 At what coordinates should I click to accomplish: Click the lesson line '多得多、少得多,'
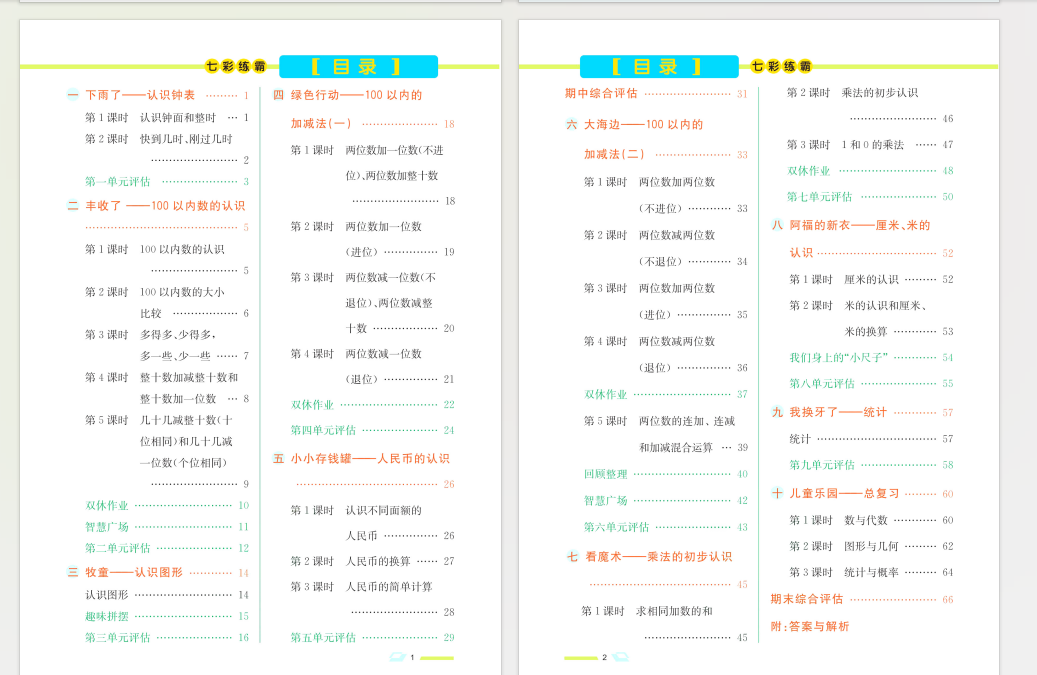(x=178, y=335)
